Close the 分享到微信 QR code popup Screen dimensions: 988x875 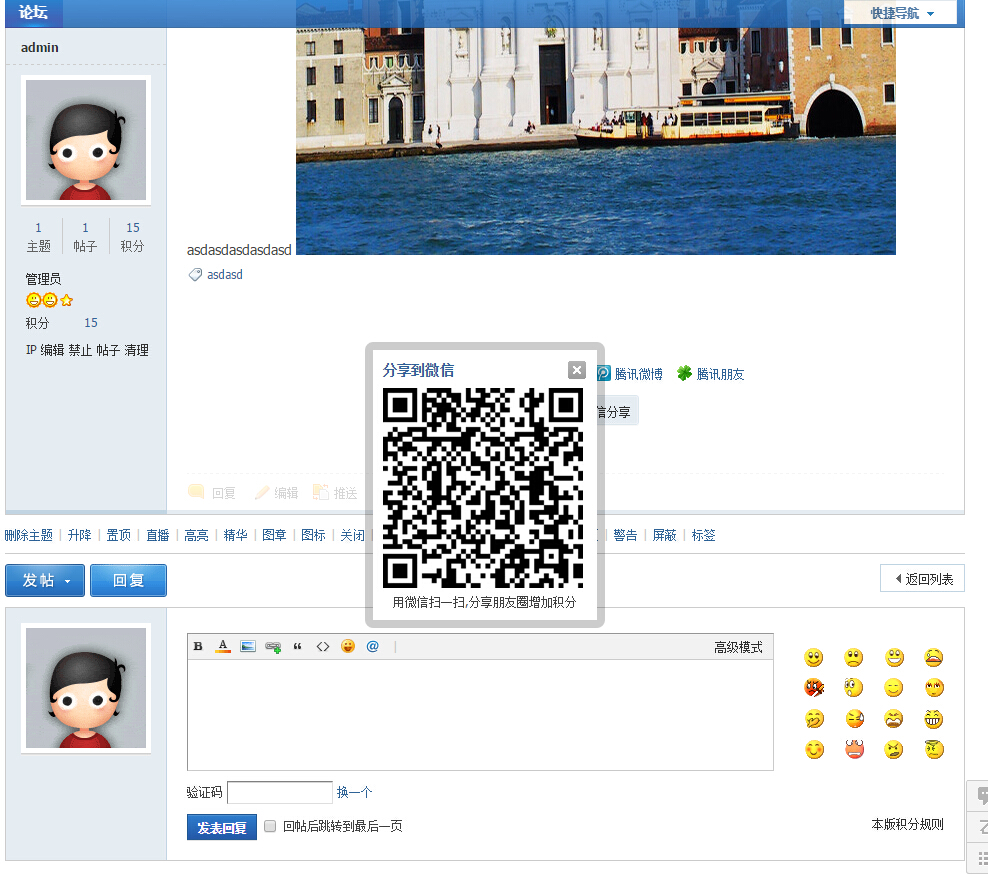coord(576,370)
